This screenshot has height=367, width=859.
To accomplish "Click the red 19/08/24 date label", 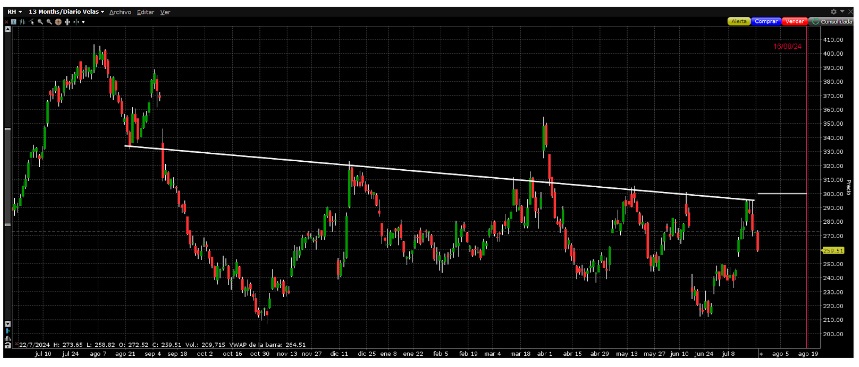I will [787, 47].
